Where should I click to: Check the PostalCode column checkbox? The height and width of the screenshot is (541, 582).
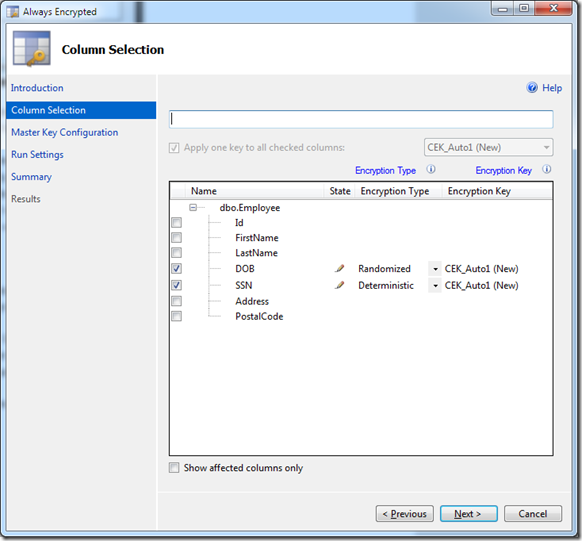click(x=176, y=316)
